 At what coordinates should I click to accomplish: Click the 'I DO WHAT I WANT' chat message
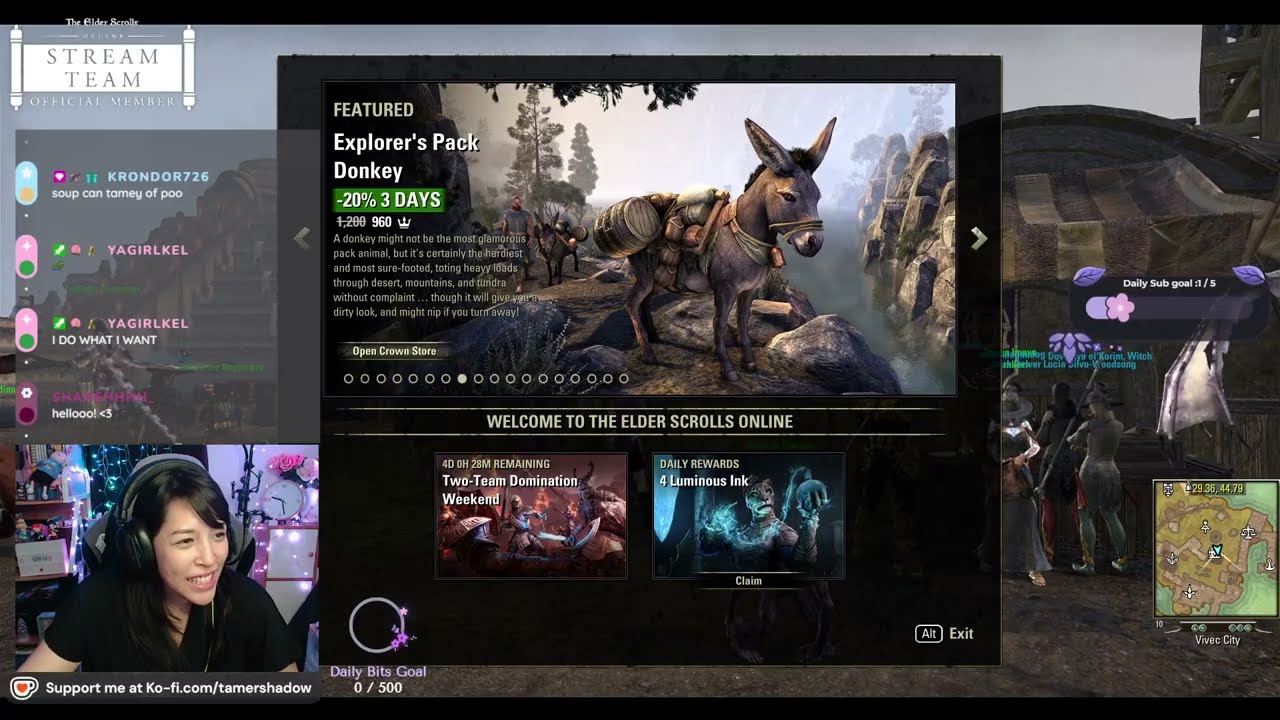pyautogui.click(x=104, y=340)
